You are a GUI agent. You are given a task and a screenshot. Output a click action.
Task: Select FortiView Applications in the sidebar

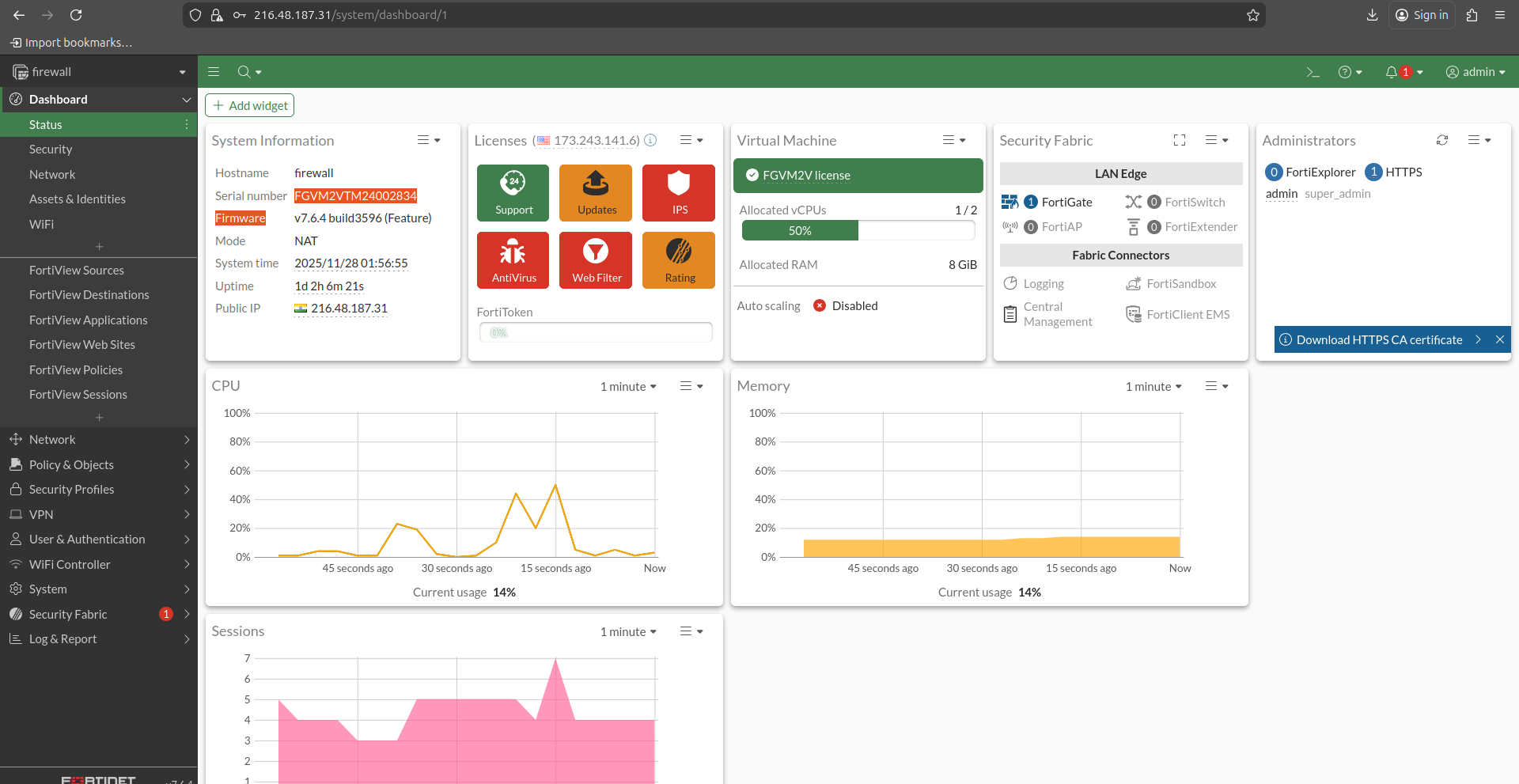tap(88, 320)
